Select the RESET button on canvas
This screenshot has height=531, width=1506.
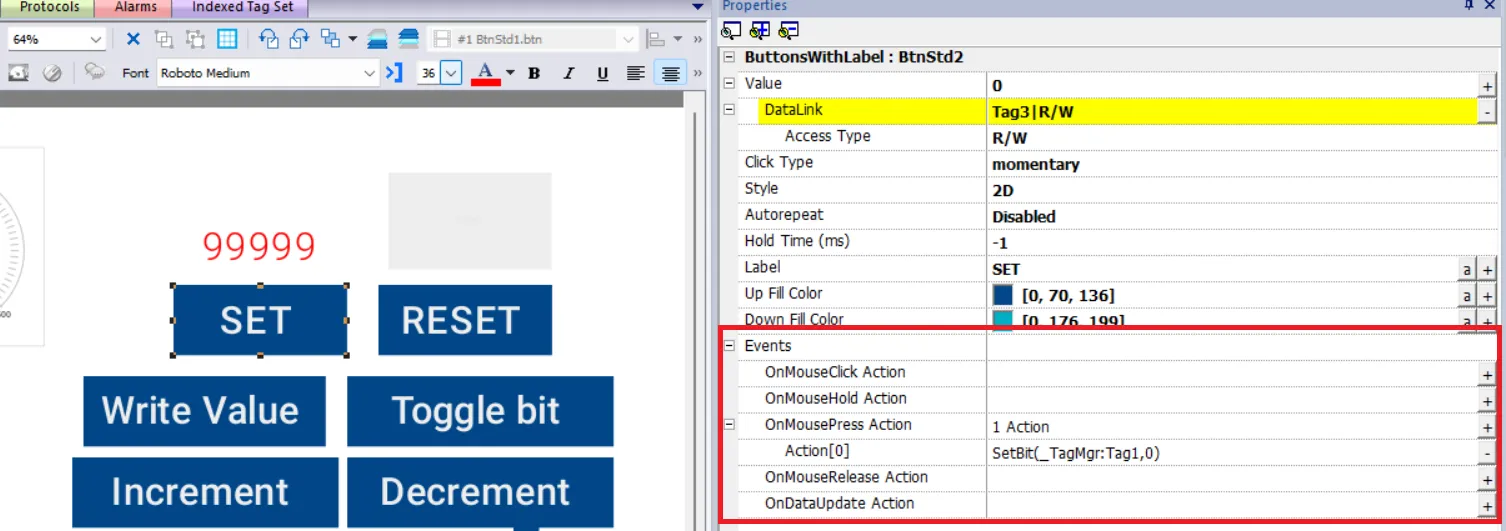465,320
